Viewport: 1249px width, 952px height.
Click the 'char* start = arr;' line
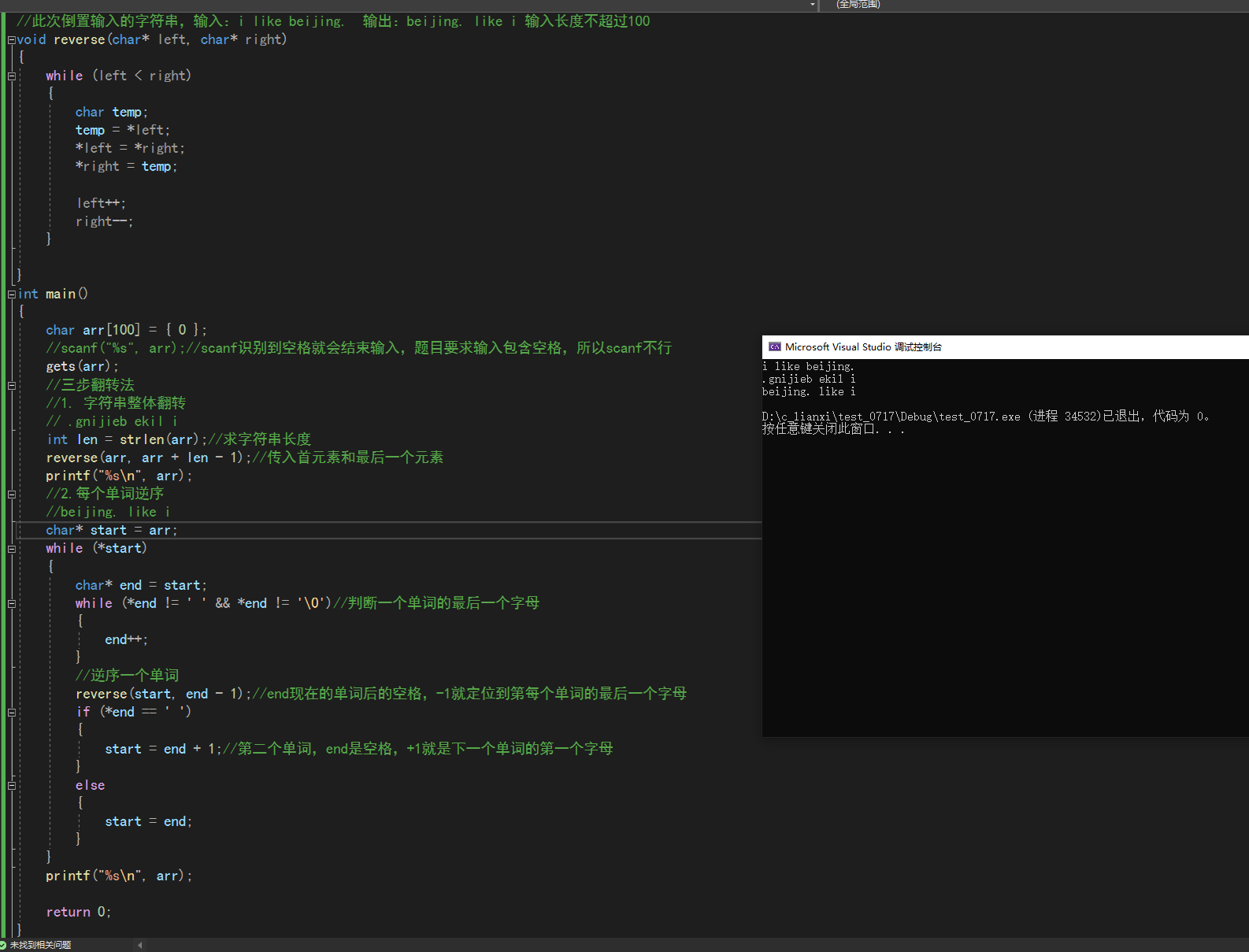click(x=112, y=531)
